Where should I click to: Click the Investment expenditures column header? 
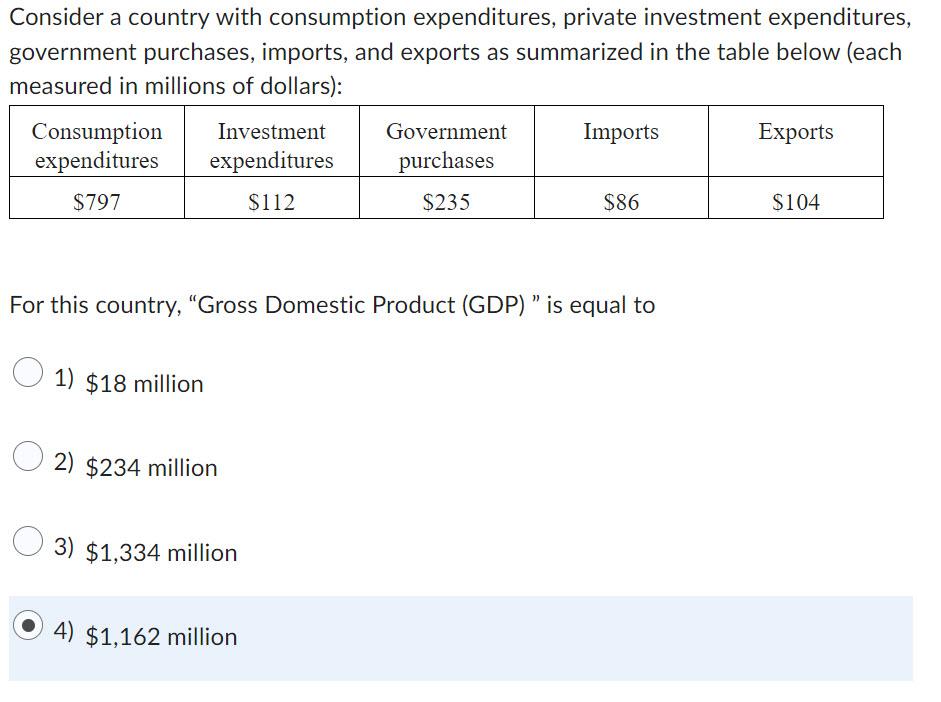point(271,145)
